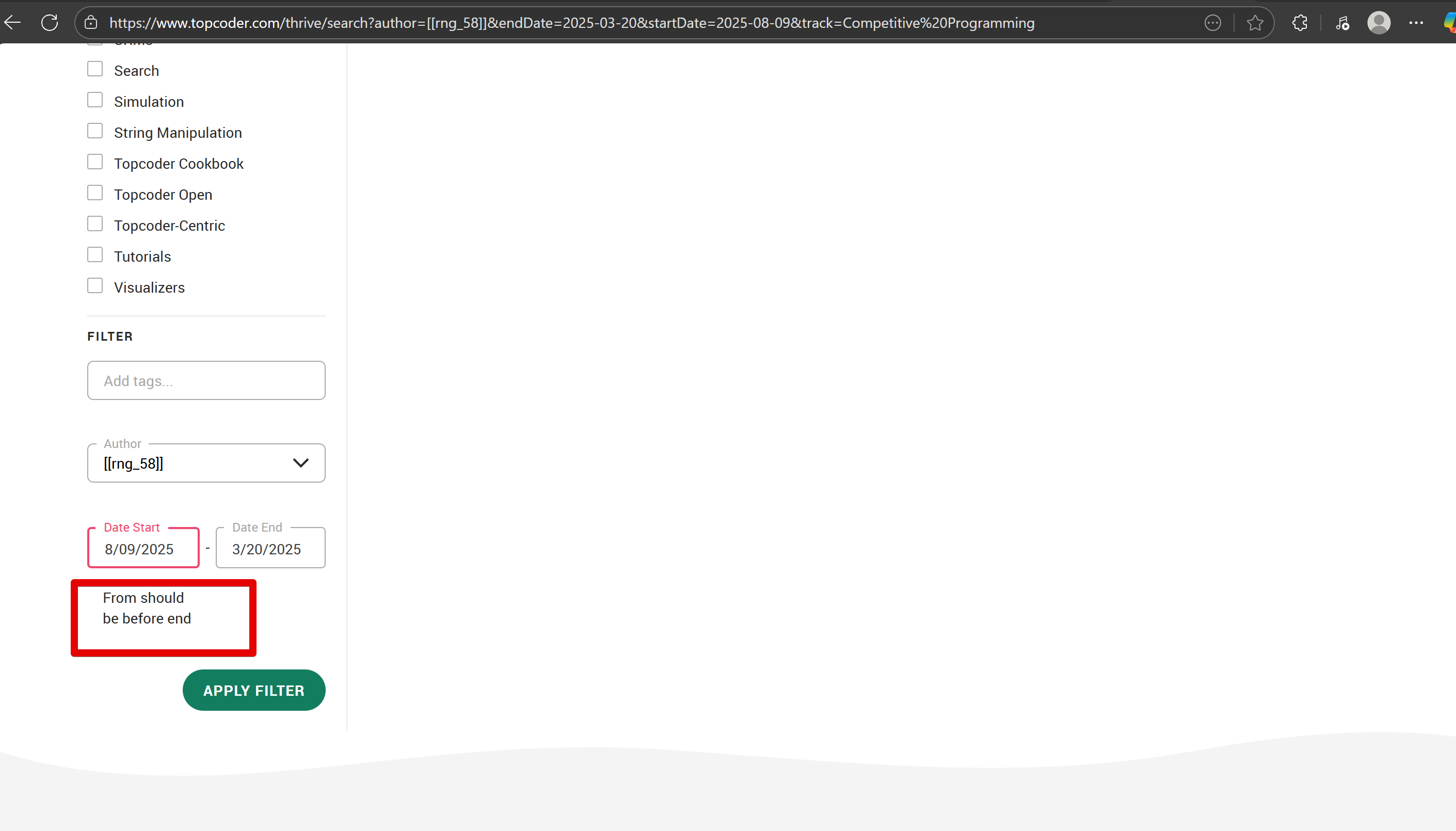Click the site info lock icon
The height and width of the screenshot is (831, 1456).
point(91,23)
